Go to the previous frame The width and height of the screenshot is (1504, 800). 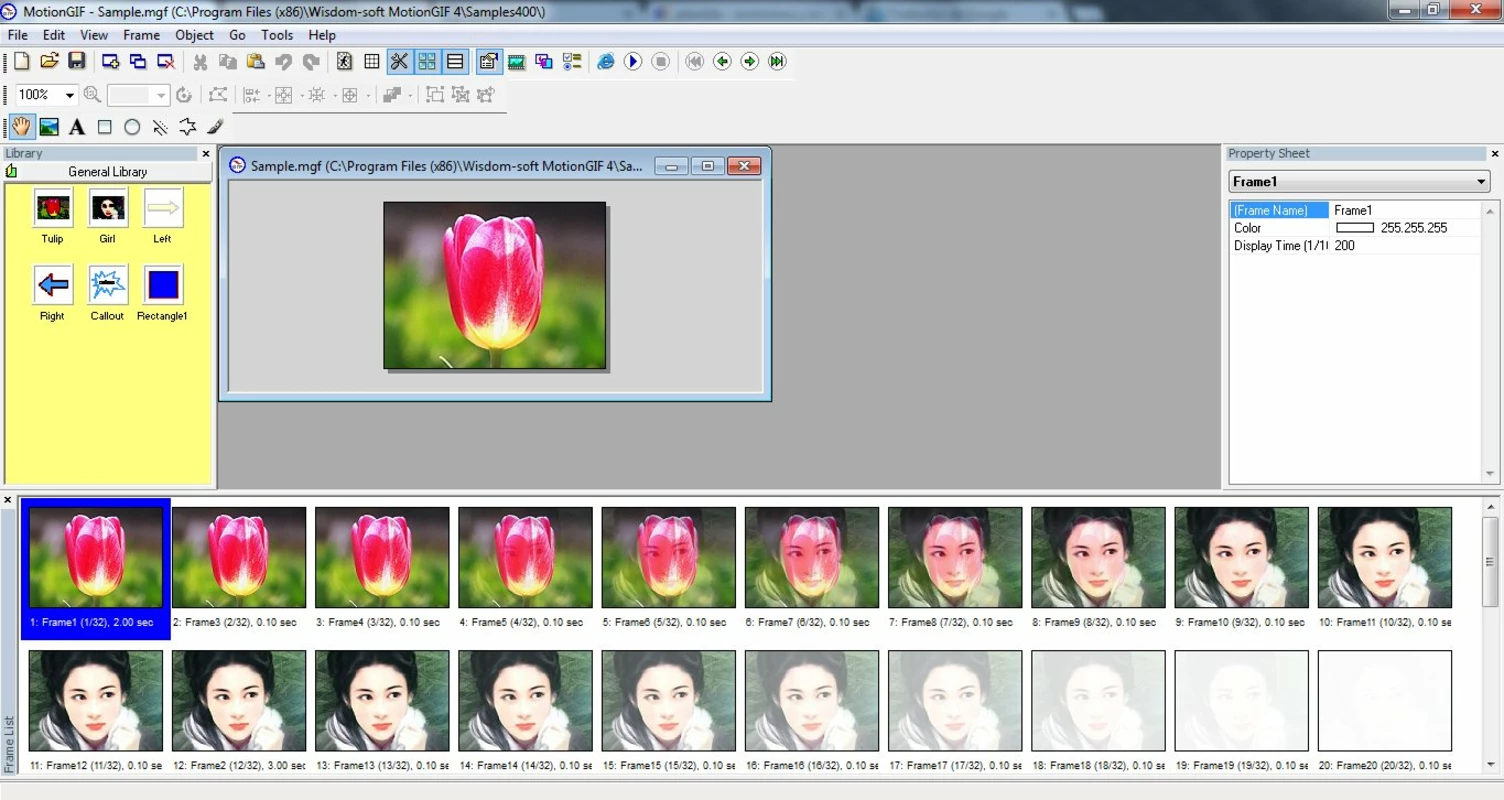click(722, 61)
